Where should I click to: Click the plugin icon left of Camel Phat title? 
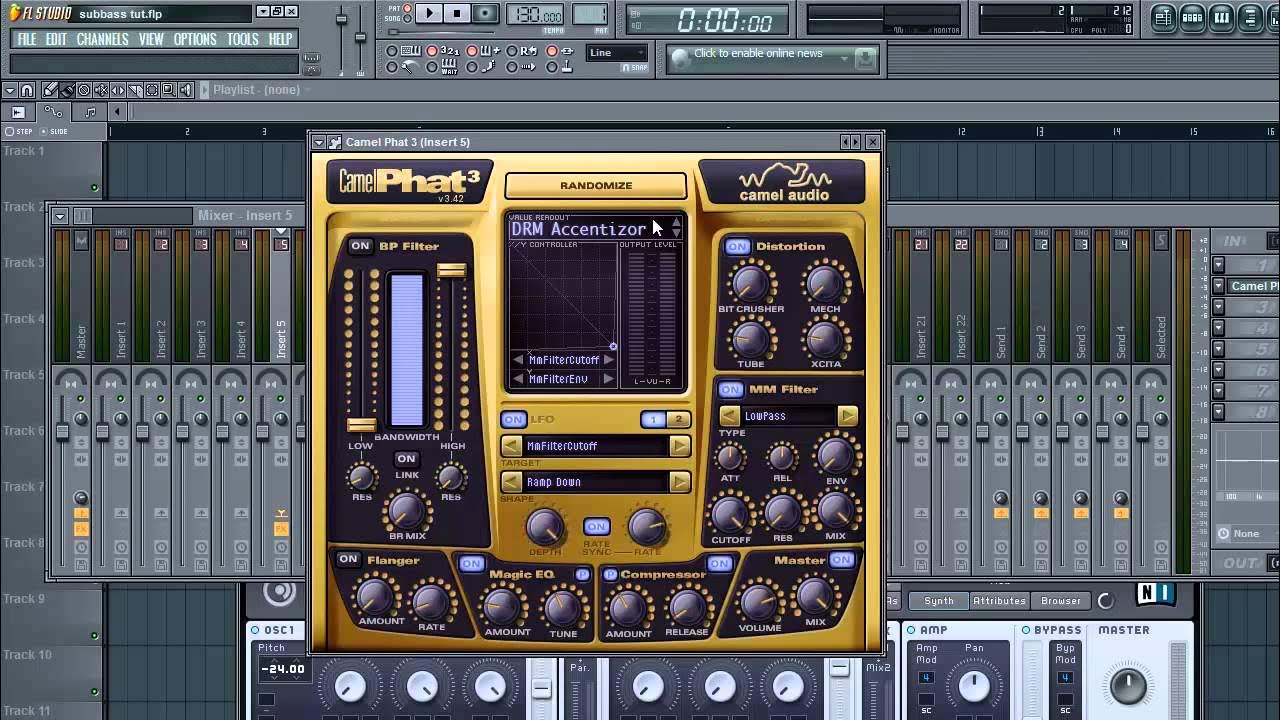click(x=335, y=142)
